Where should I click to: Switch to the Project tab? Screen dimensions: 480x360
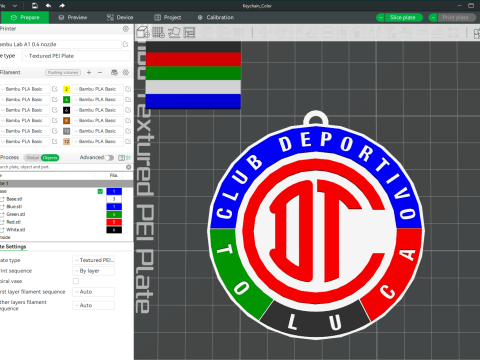click(x=168, y=17)
